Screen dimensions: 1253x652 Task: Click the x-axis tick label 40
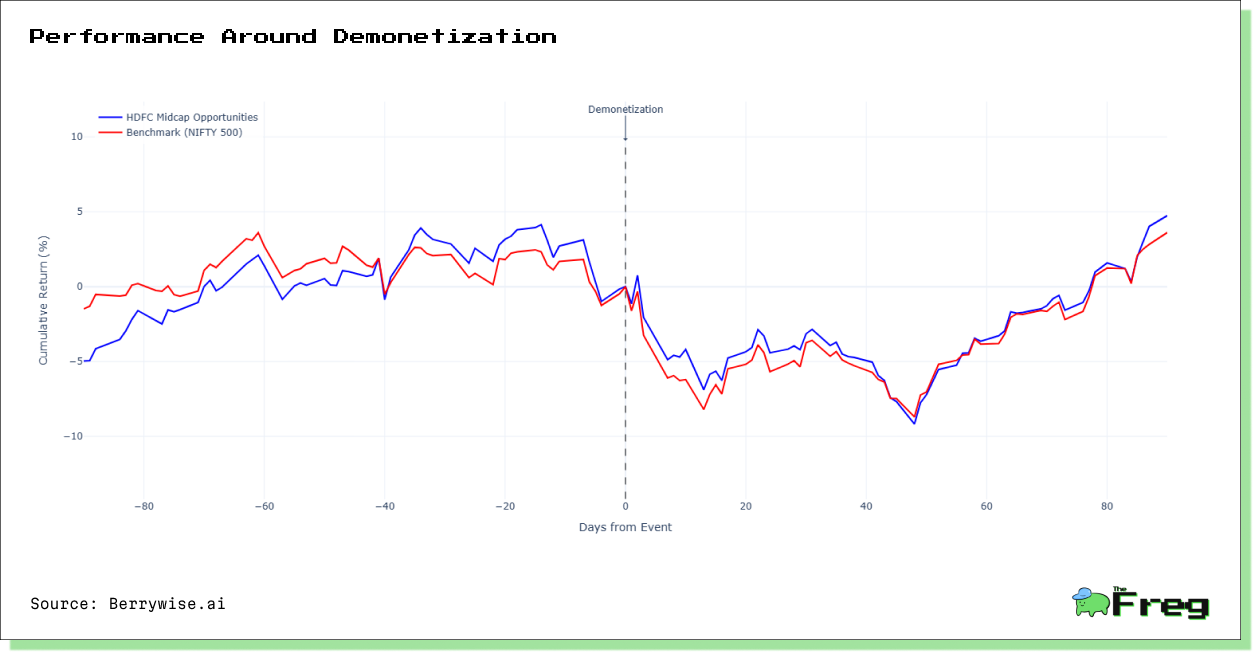866,506
